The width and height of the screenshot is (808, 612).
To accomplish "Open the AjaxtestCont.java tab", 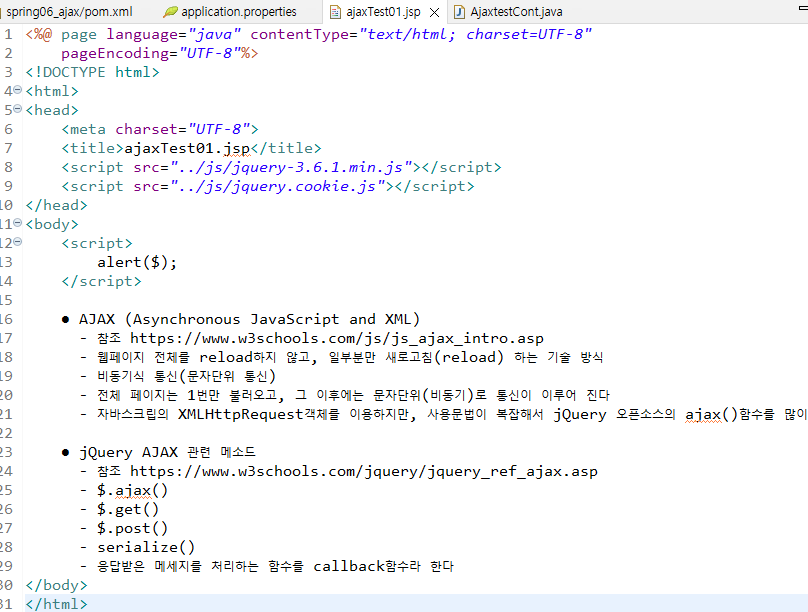I will click(516, 11).
